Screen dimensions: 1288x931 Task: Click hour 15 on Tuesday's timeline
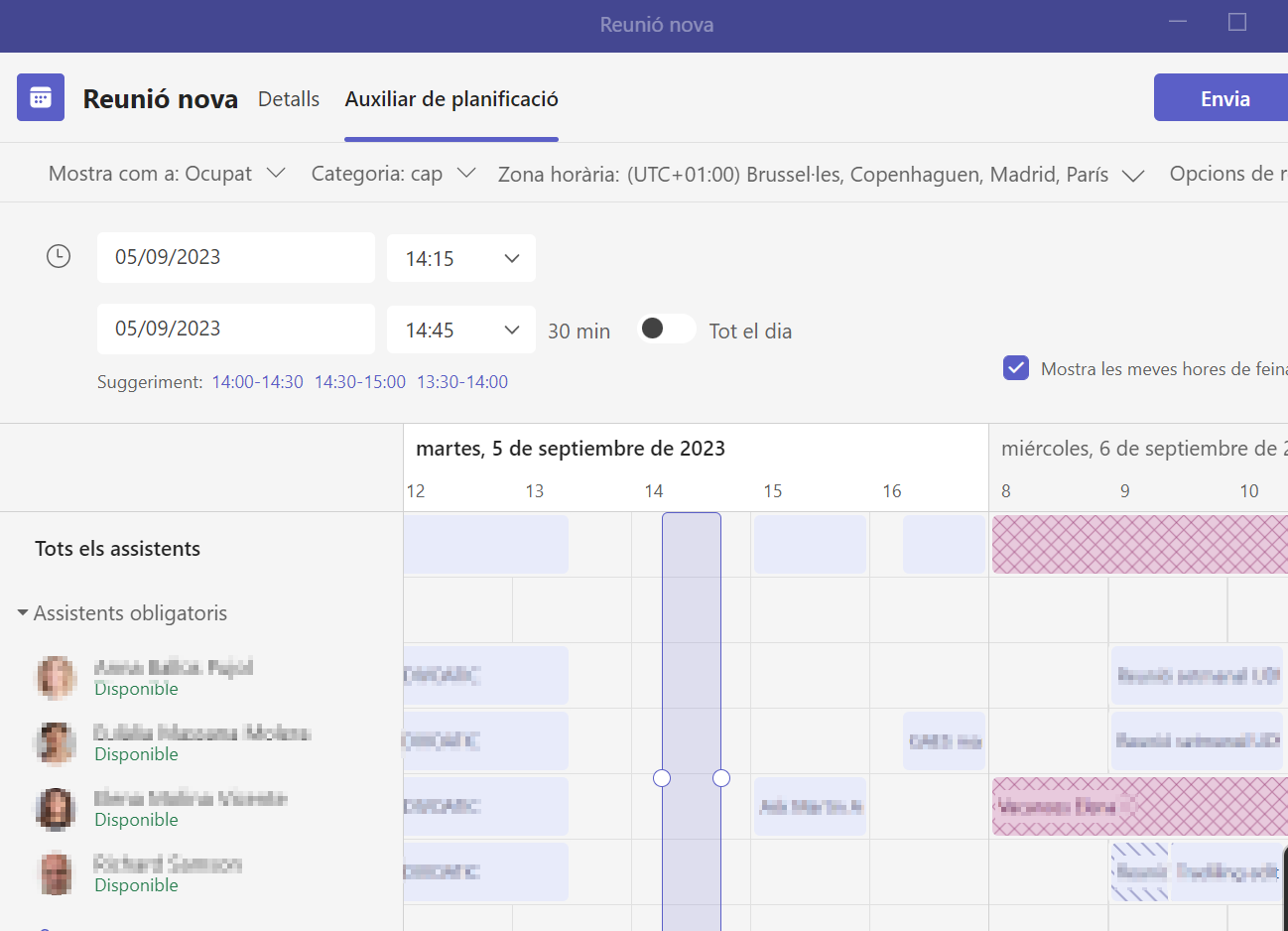[x=773, y=491]
